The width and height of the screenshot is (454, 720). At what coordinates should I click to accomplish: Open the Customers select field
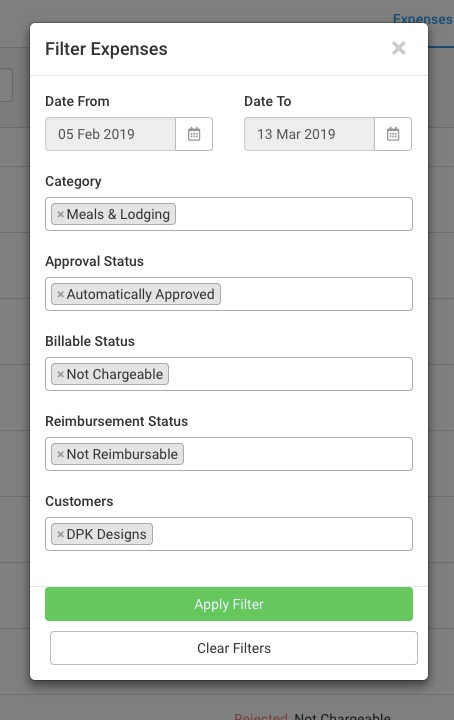point(229,534)
